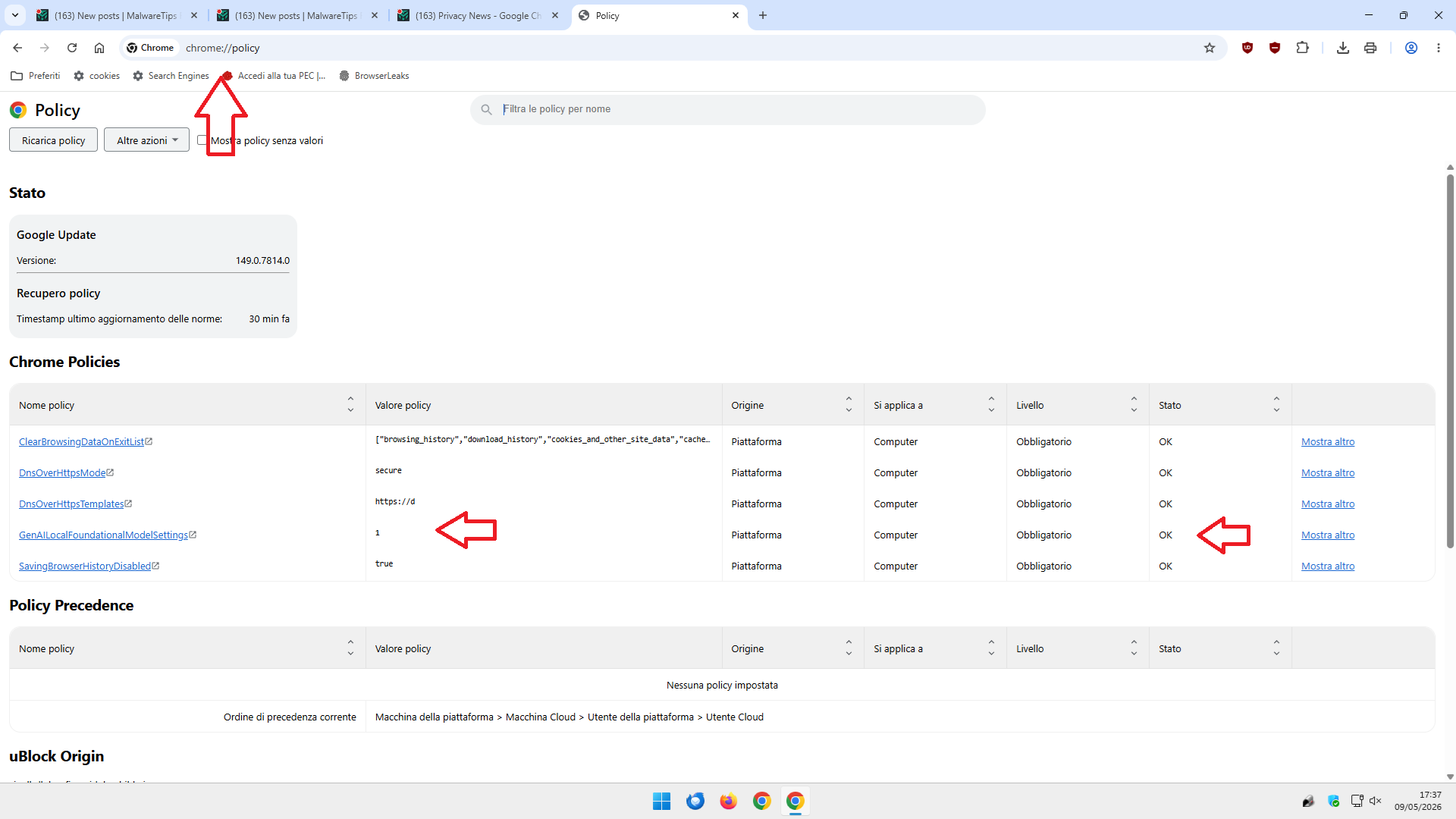Click Mostra altro for GenAILocalFoundationalModelSettings row
The image size is (1456, 819).
(1328, 535)
